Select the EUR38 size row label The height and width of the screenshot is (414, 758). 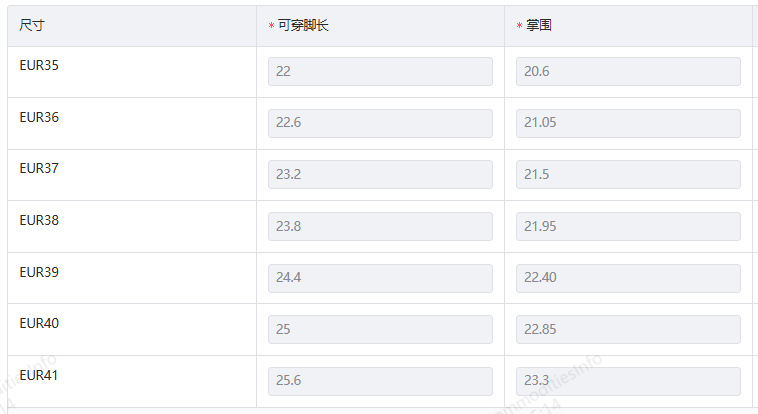[39, 220]
